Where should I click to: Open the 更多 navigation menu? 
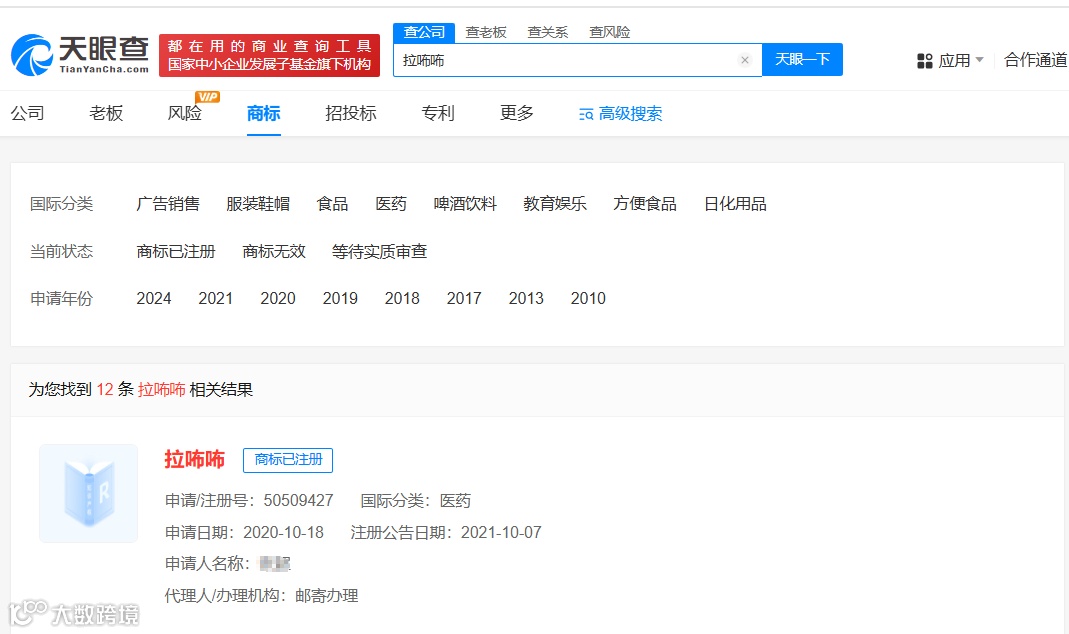(x=517, y=113)
